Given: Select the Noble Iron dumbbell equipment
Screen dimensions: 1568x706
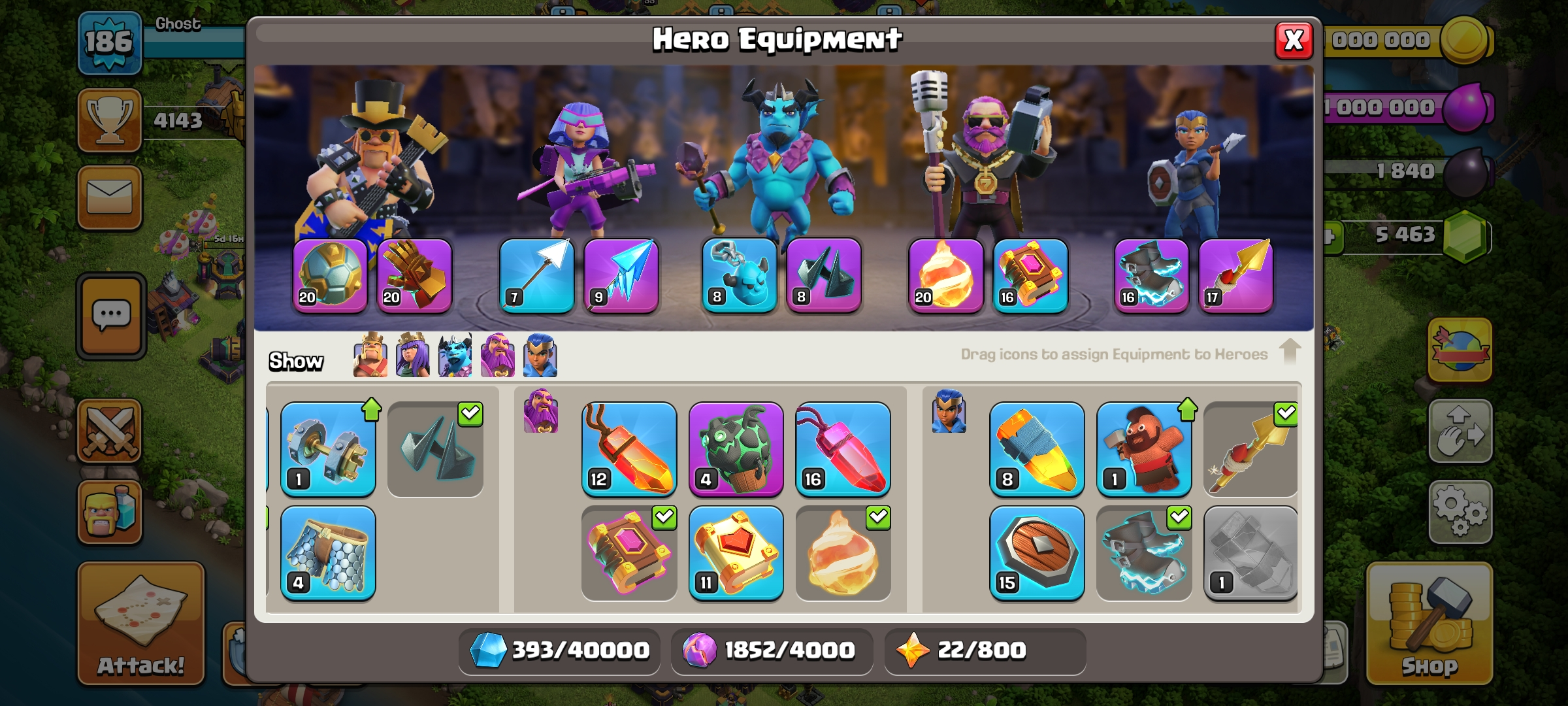Looking at the screenshot, I should tap(328, 449).
